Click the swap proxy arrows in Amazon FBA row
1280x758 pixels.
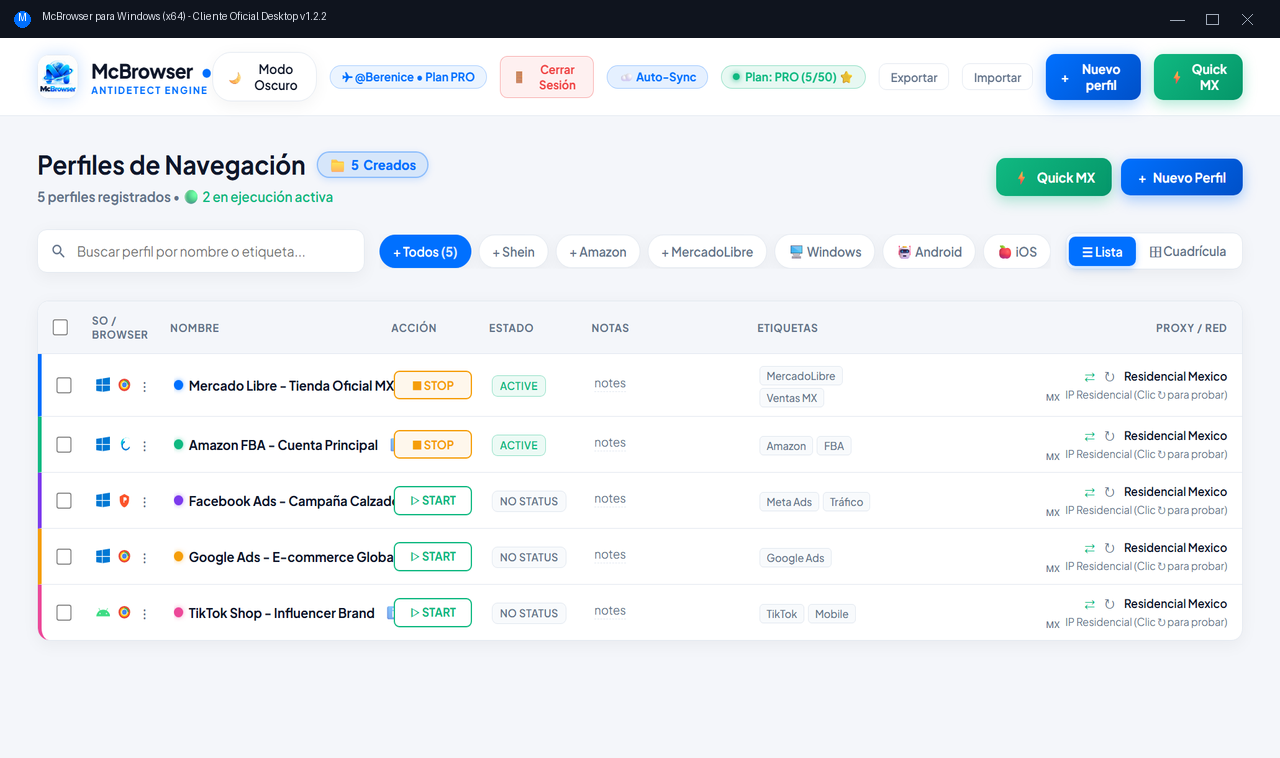(x=1090, y=436)
